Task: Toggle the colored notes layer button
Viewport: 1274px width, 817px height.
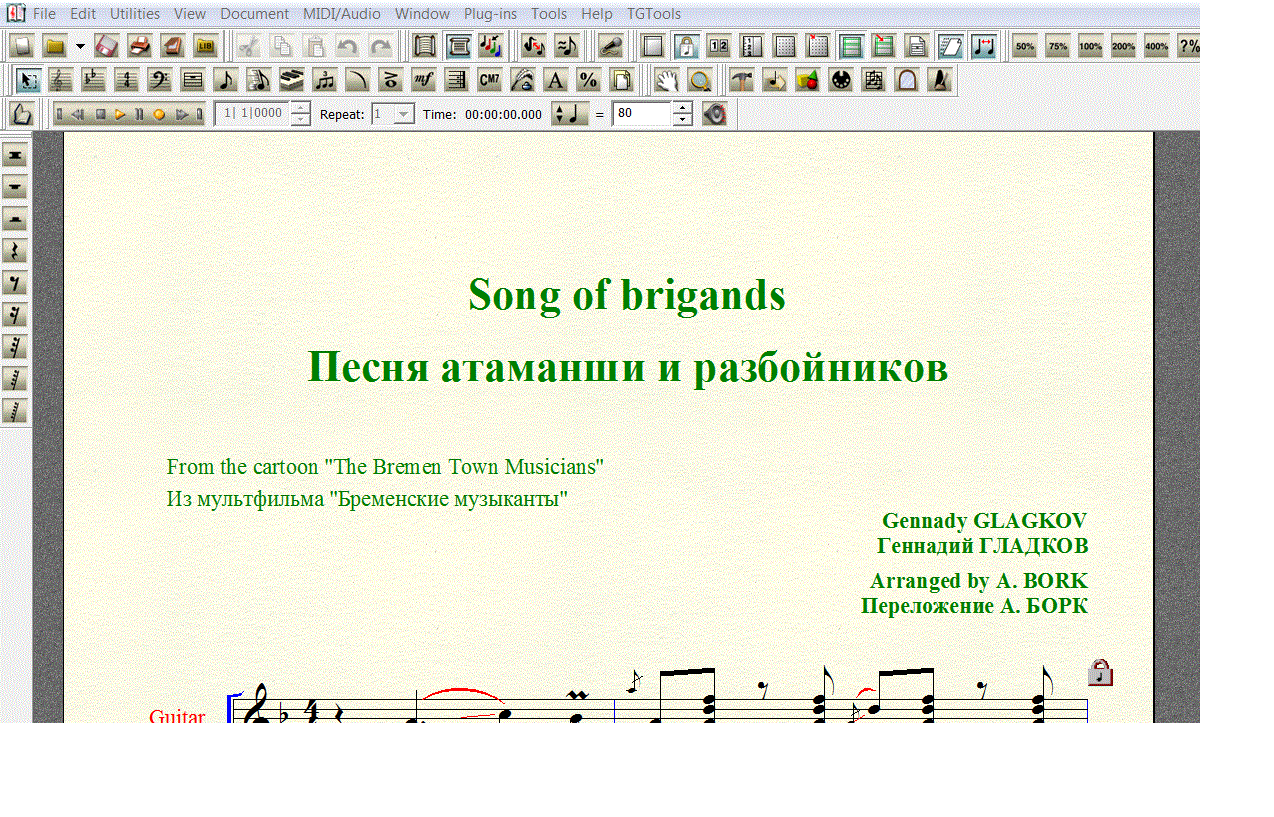Action: (x=489, y=46)
